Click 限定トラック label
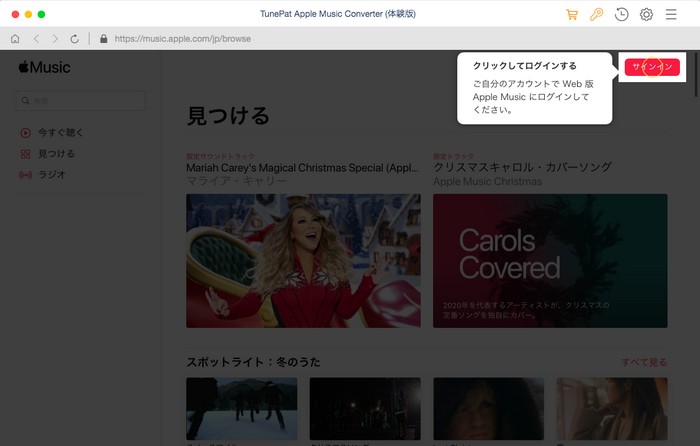This screenshot has width=700, height=446. (454, 156)
